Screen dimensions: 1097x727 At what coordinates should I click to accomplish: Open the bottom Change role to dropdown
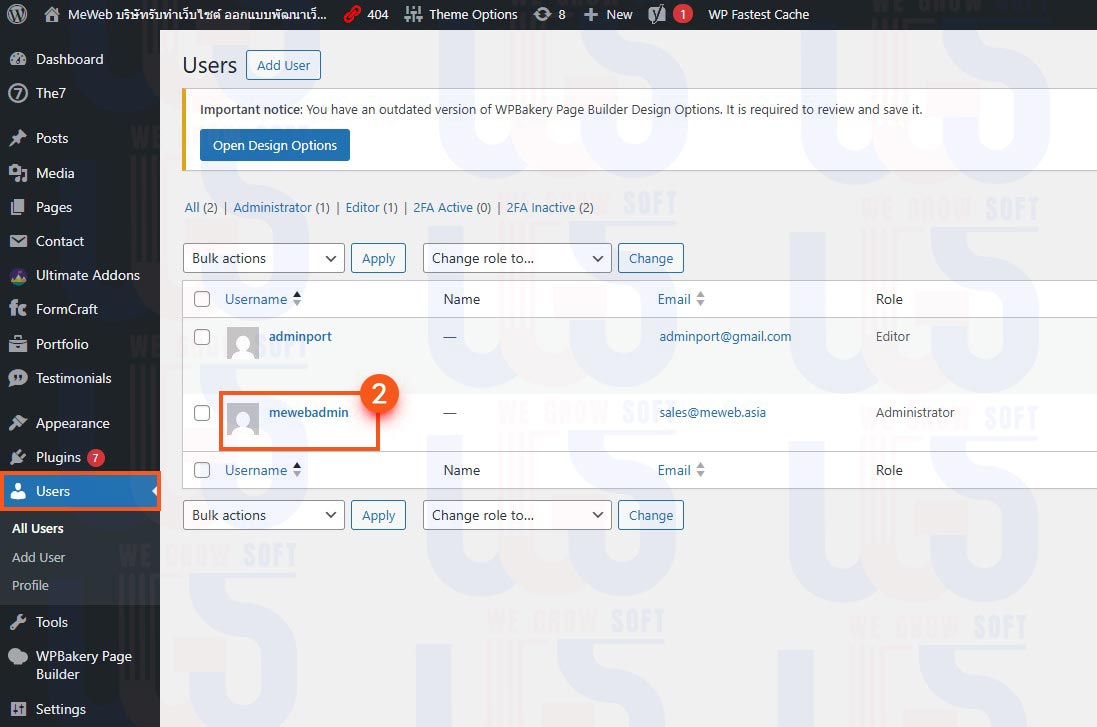click(x=517, y=515)
